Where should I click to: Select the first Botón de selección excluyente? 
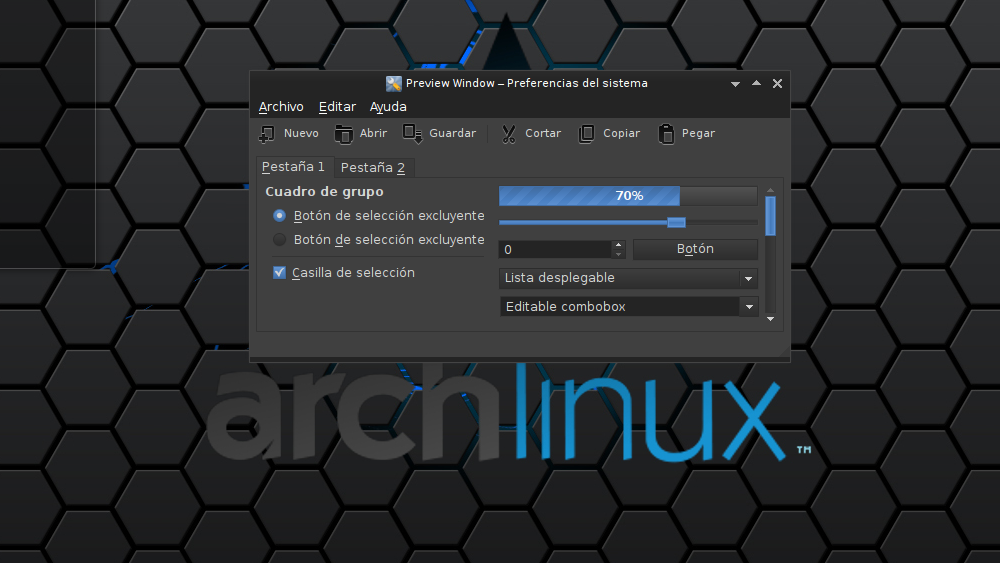279,216
